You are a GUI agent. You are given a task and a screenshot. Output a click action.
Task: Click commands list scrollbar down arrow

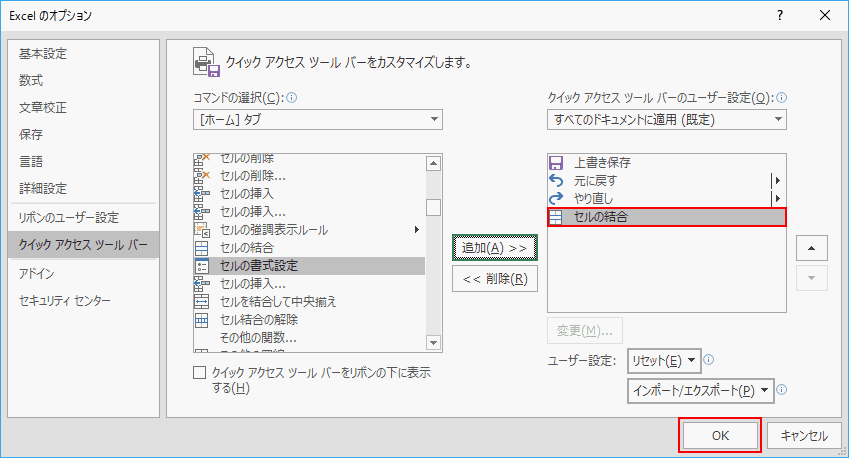click(433, 343)
